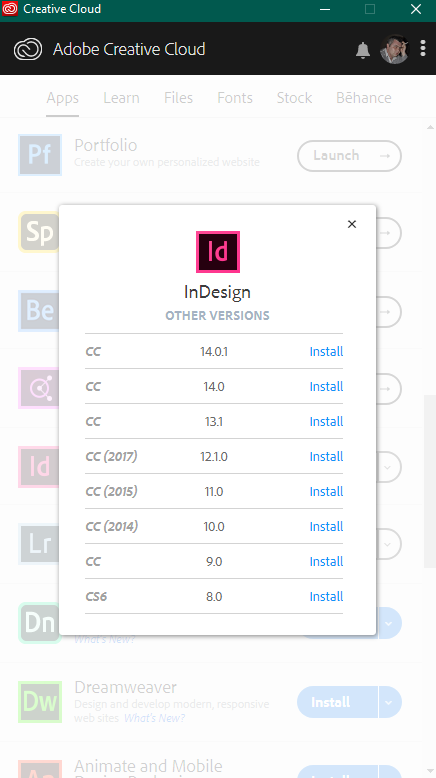Image resolution: width=436 pixels, height=778 pixels.
Task: Click the Portfolio Pf app icon
Action: point(40,155)
